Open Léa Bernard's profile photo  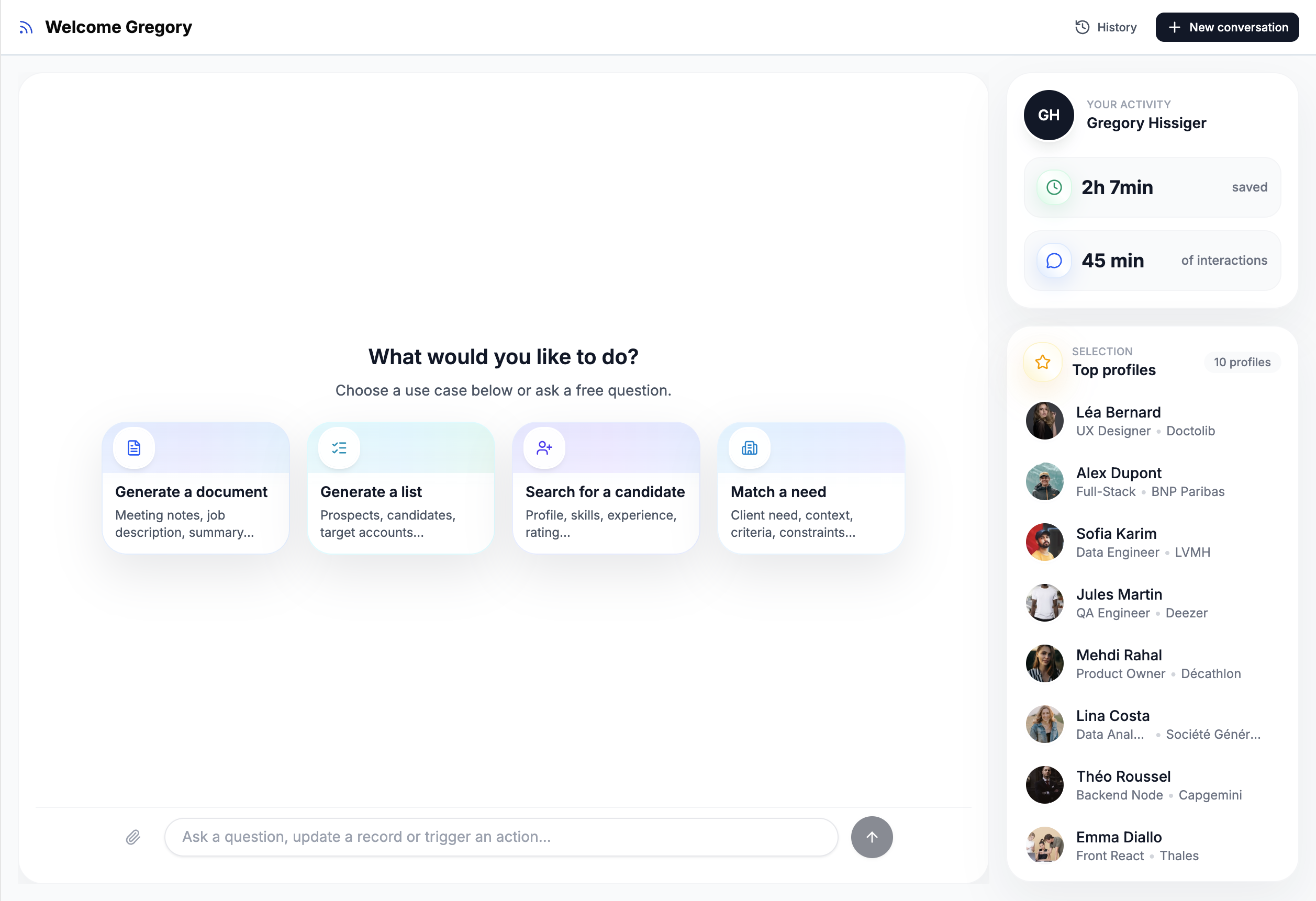point(1044,421)
